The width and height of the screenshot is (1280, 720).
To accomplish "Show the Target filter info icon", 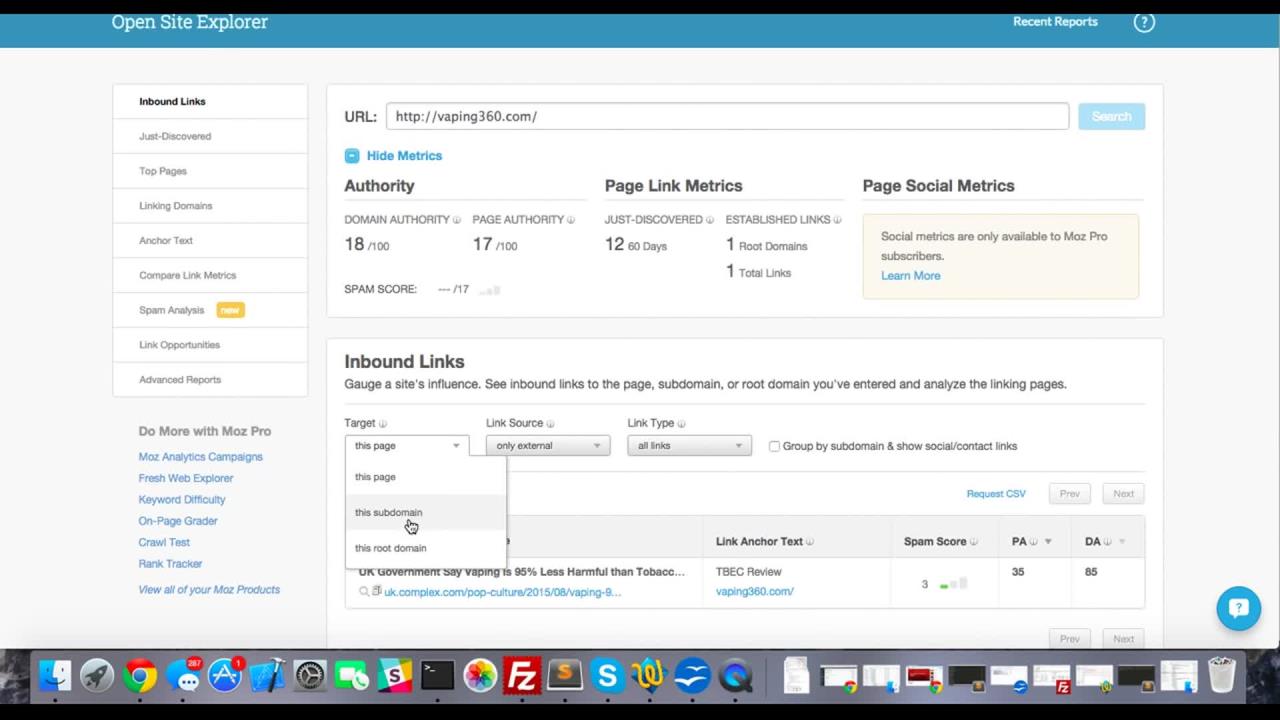I will (382, 424).
